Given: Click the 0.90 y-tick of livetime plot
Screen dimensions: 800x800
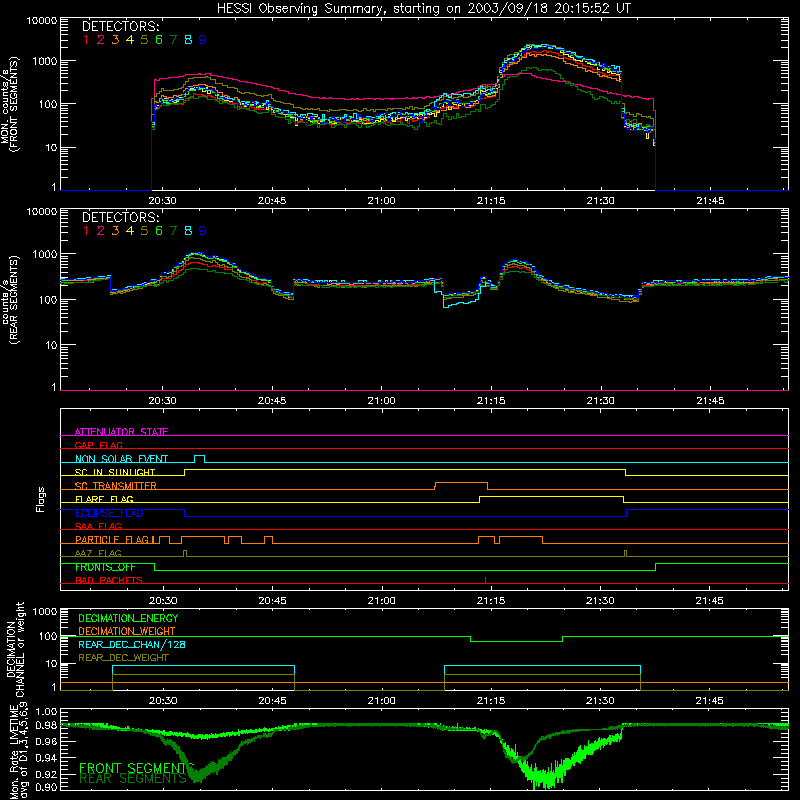Looking at the screenshot, I should [x=46, y=787].
